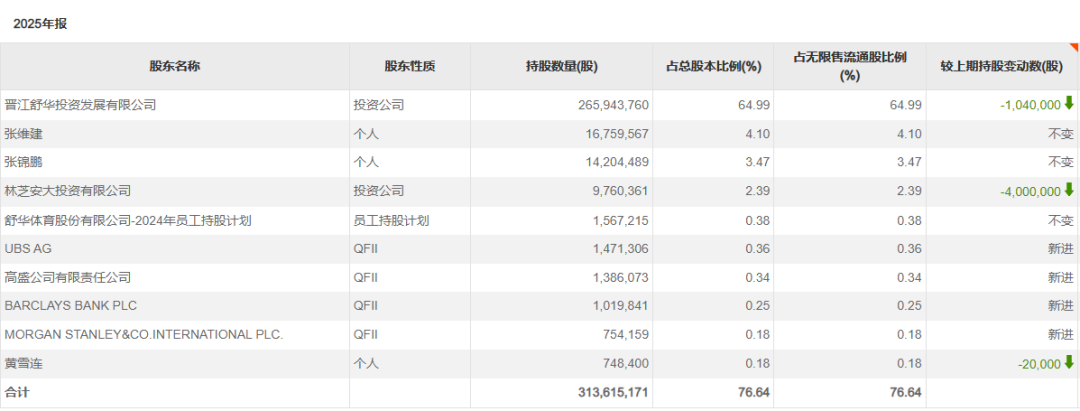Open MORGAN STANLEY&CO.INTERNATIONAL PLC. entry
Image resolution: width=1080 pixels, height=411 pixels.
click(x=144, y=335)
